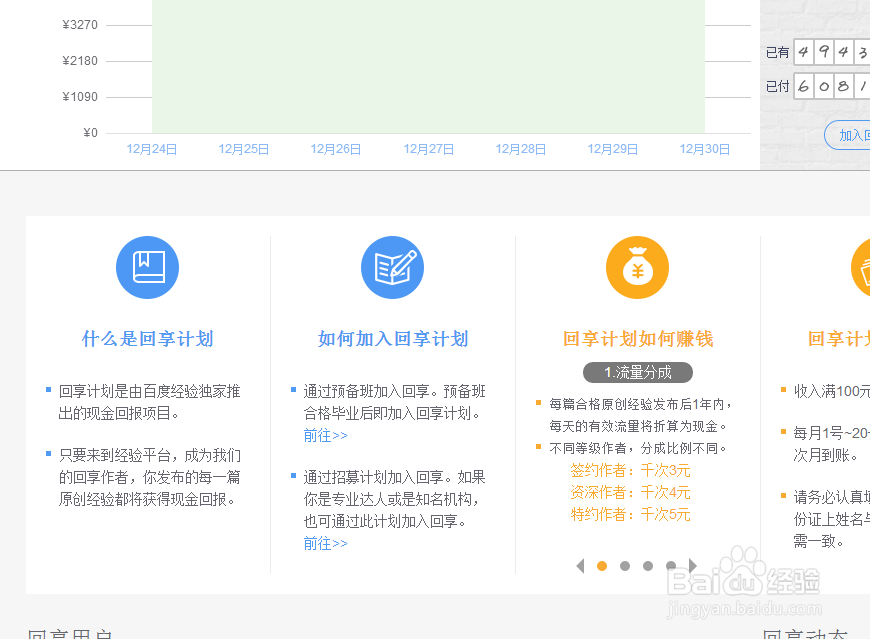Viewport: 870px width, 639px height.
Task: Select the second carousel pagination dot
Action: click(x=625, y=566)
